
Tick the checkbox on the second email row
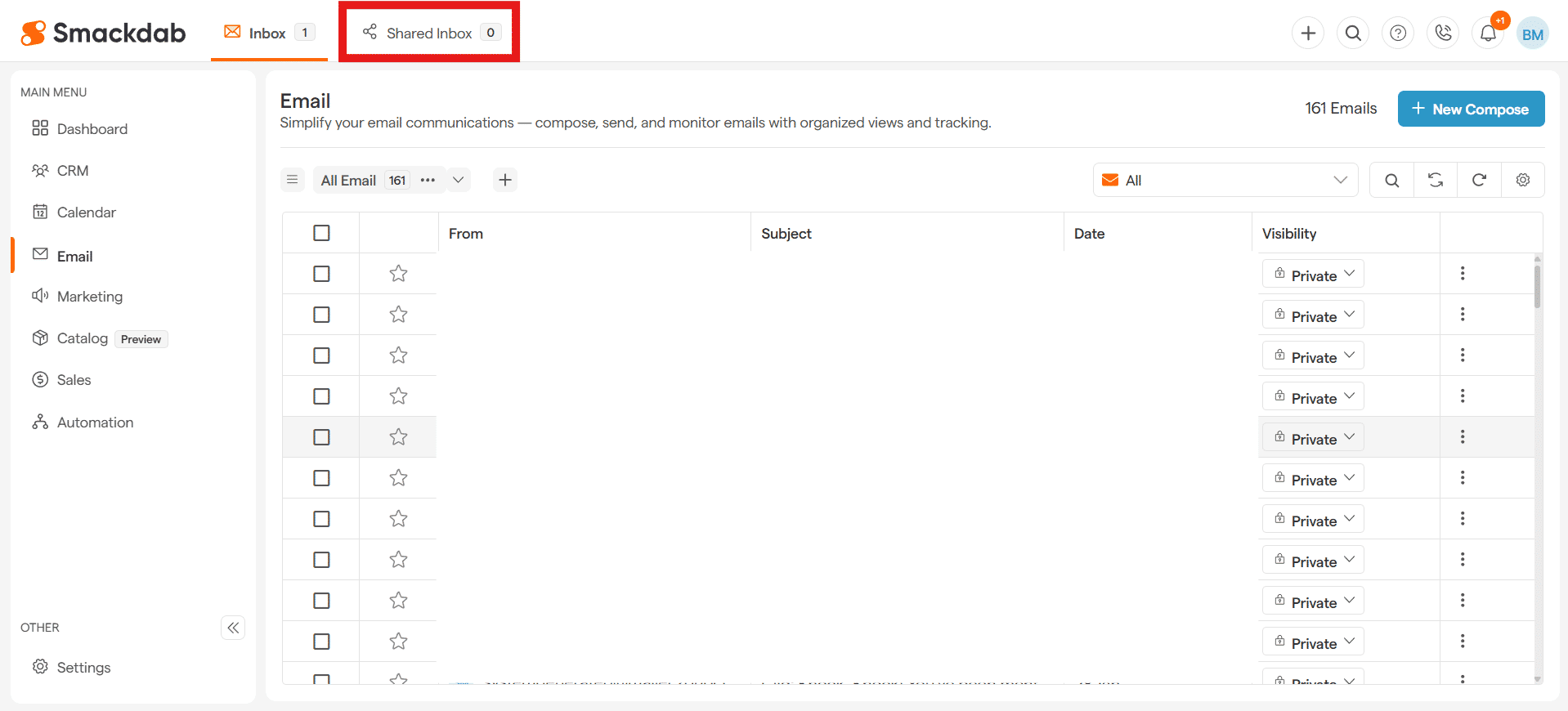[x=321, y=315]
